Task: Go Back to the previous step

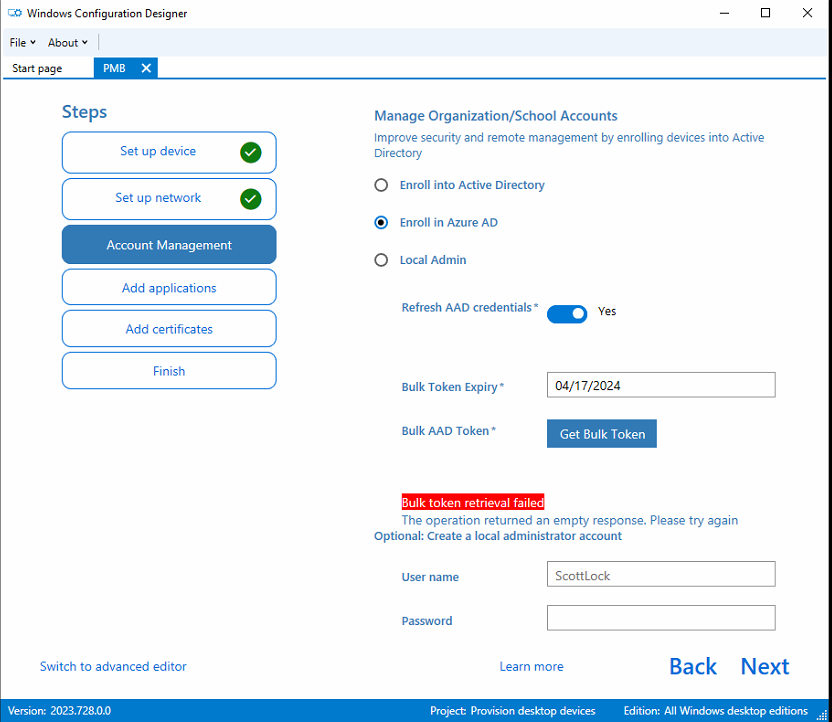Action: coord(693,666)
